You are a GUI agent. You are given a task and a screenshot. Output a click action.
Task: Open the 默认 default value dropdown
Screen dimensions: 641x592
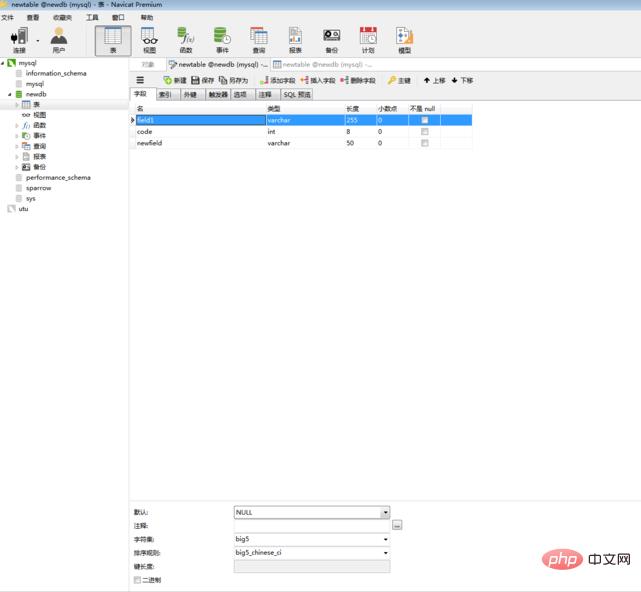tap(385, 512)
